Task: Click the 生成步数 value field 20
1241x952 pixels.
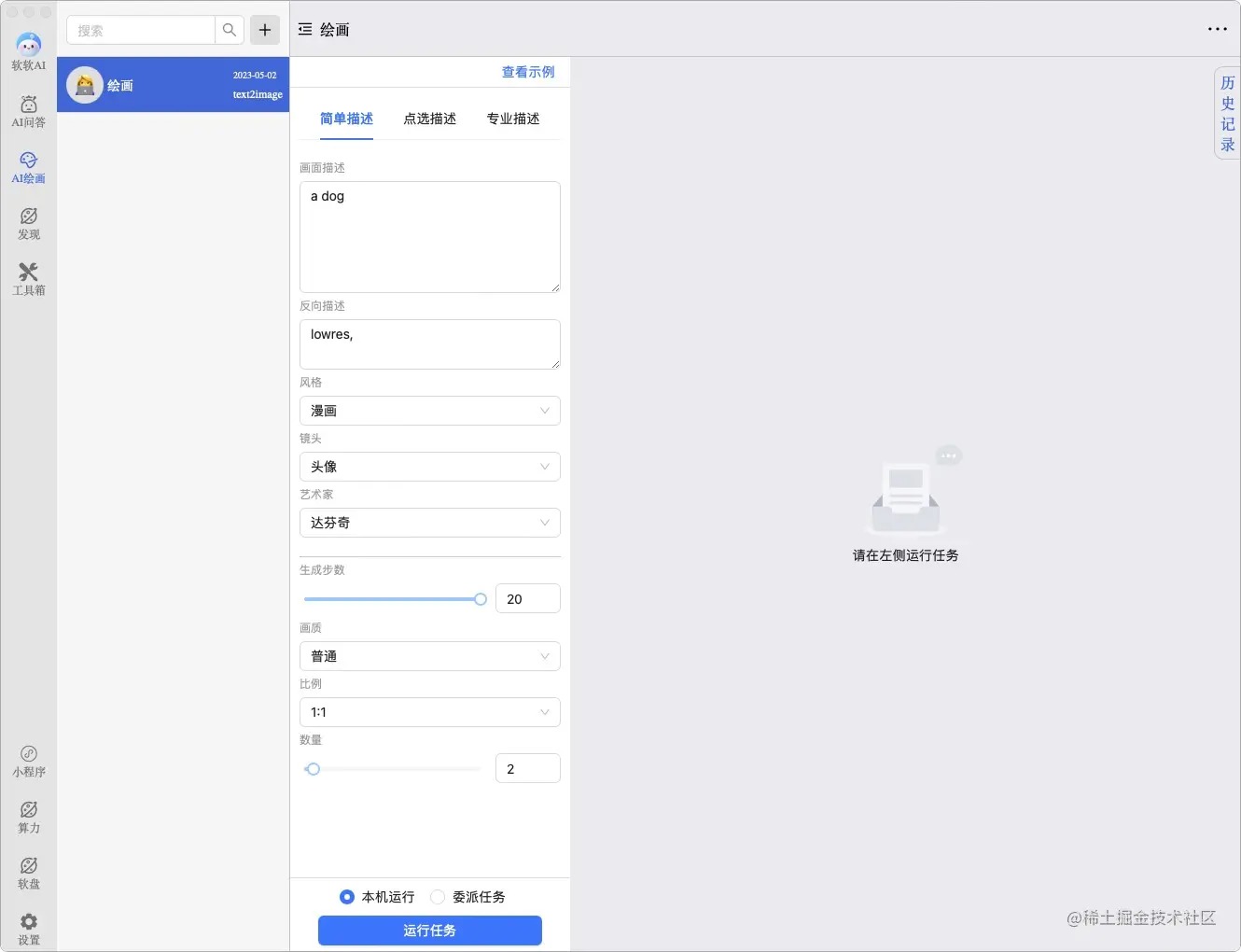Action: pyautogui.click(x=528, y=598)
